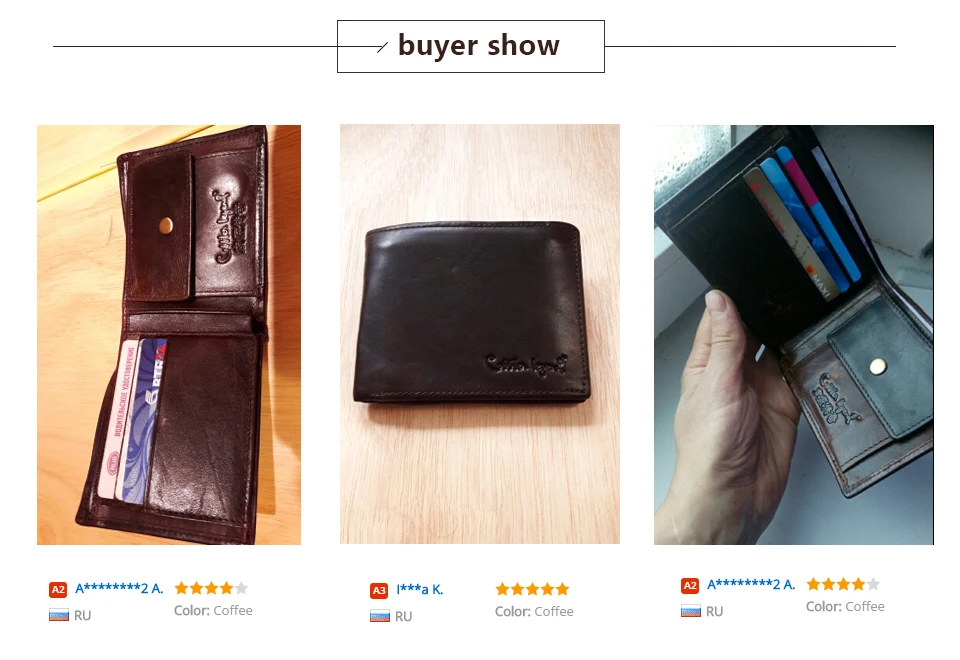Image resolution: width=960 pixels, height=660 pixels.
Task: Open the right hand-held wallet photo
Action: tap(794, 335)
